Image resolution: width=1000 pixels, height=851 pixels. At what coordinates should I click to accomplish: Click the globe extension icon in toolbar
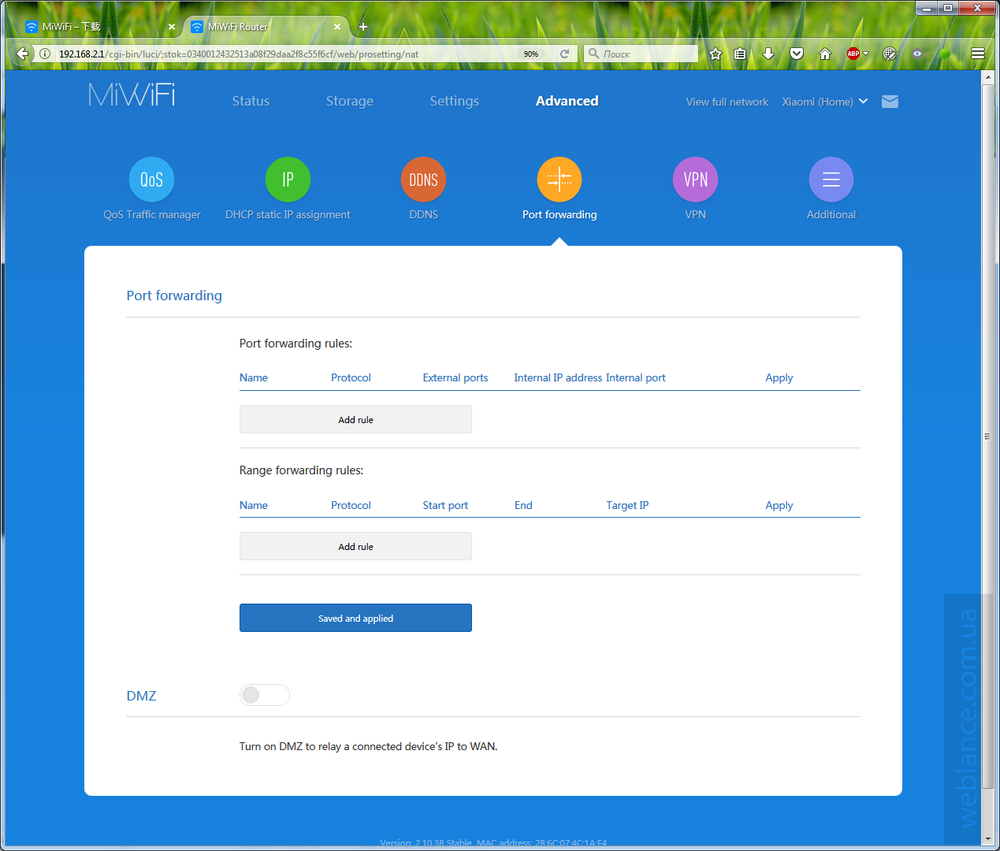[890, 54]
